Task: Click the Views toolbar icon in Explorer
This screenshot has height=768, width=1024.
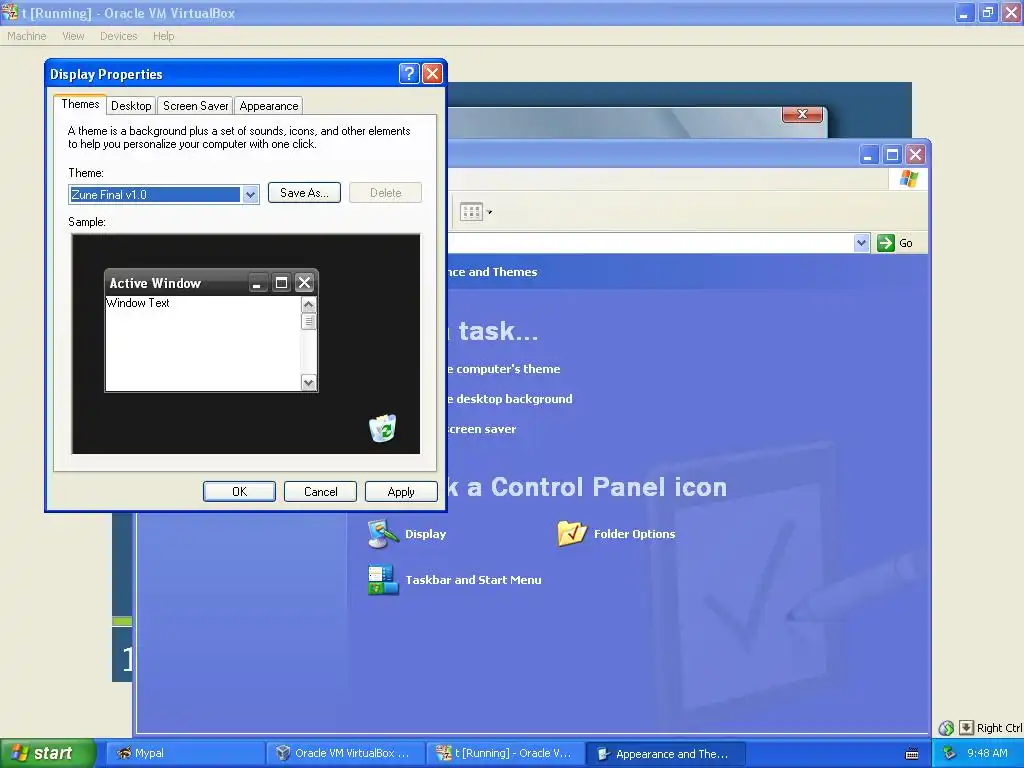Action: [x=471, y=212]
